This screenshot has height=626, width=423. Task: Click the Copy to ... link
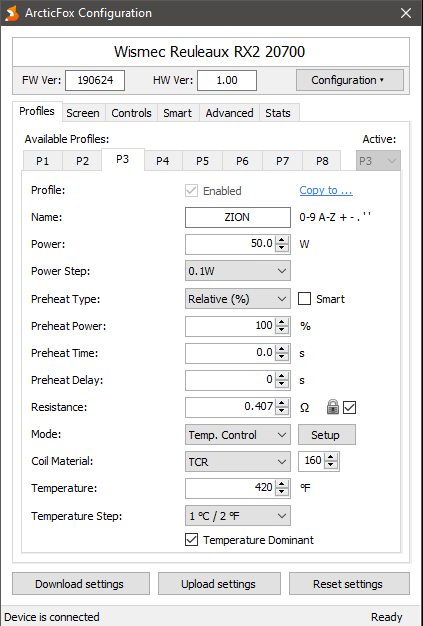click(326, 190)
